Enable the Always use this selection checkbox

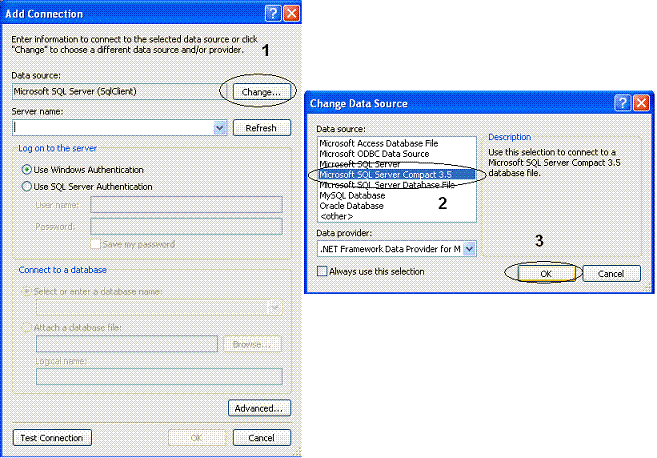pyautogui.click(x=322, y=271)
